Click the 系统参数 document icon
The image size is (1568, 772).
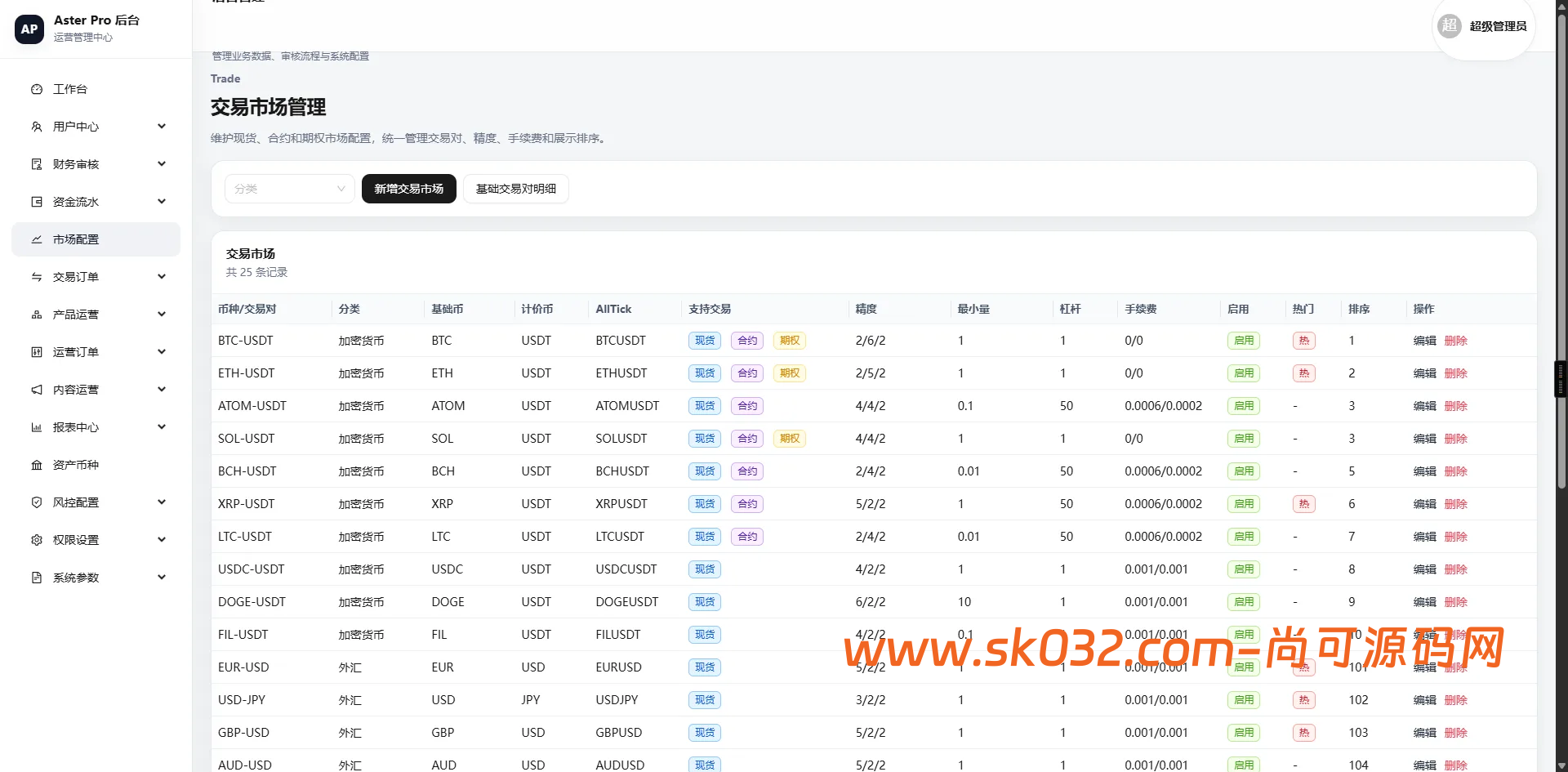[37, 578]
